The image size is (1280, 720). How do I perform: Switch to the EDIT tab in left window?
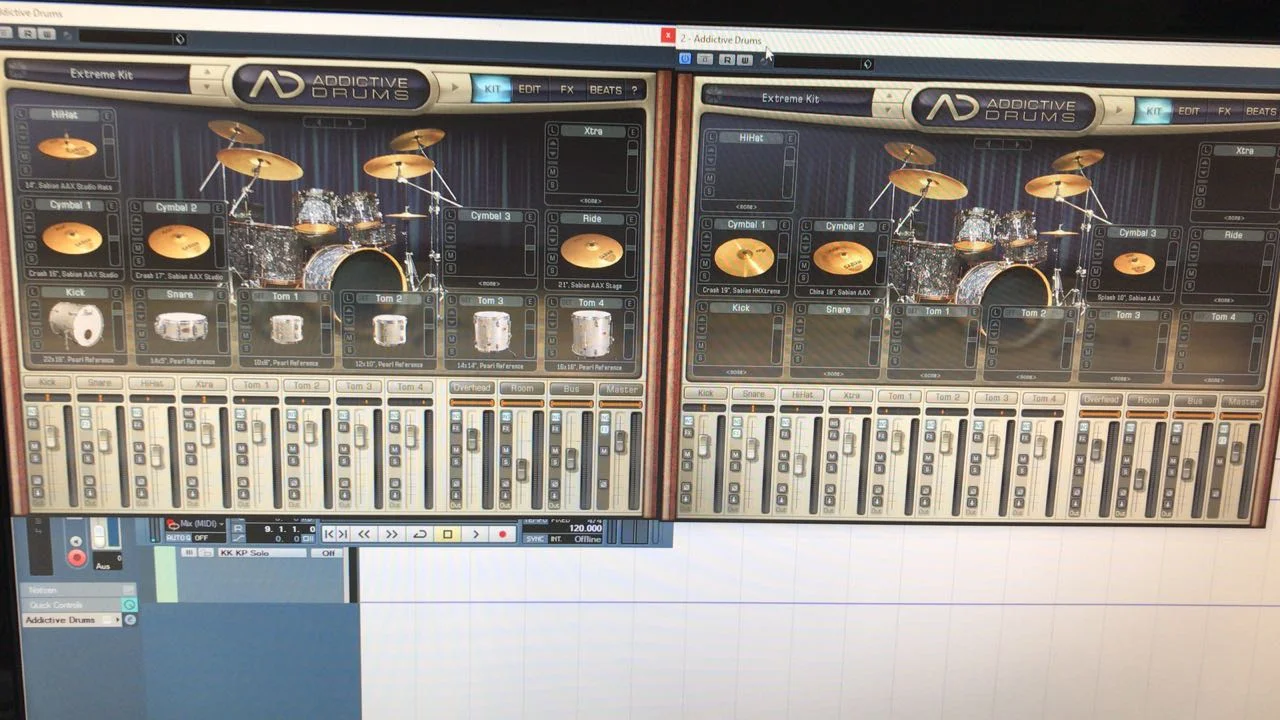point(529,89)
